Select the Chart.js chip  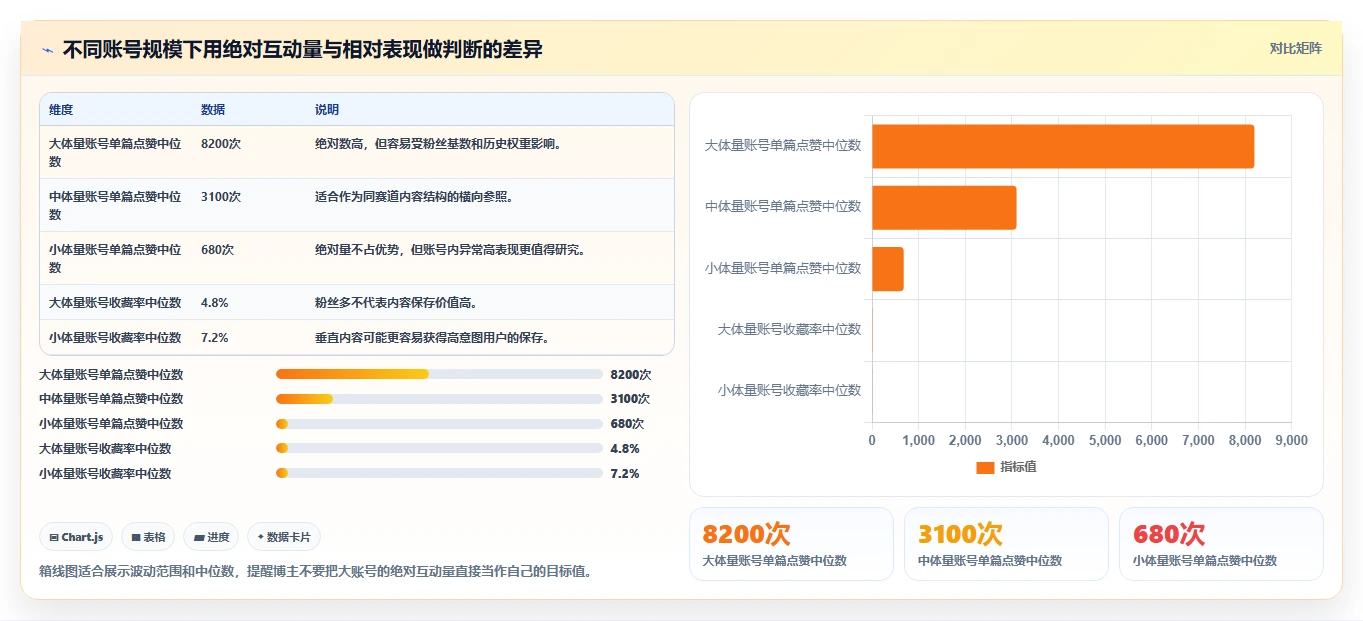pyautogui.click(x=77, y=537)
